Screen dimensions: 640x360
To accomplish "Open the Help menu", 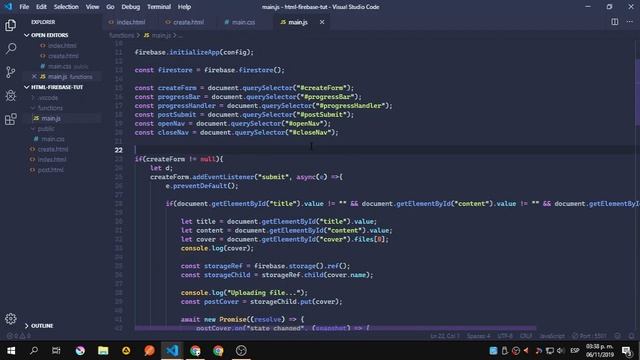I will pyautogui.click(x=184, y=7).
